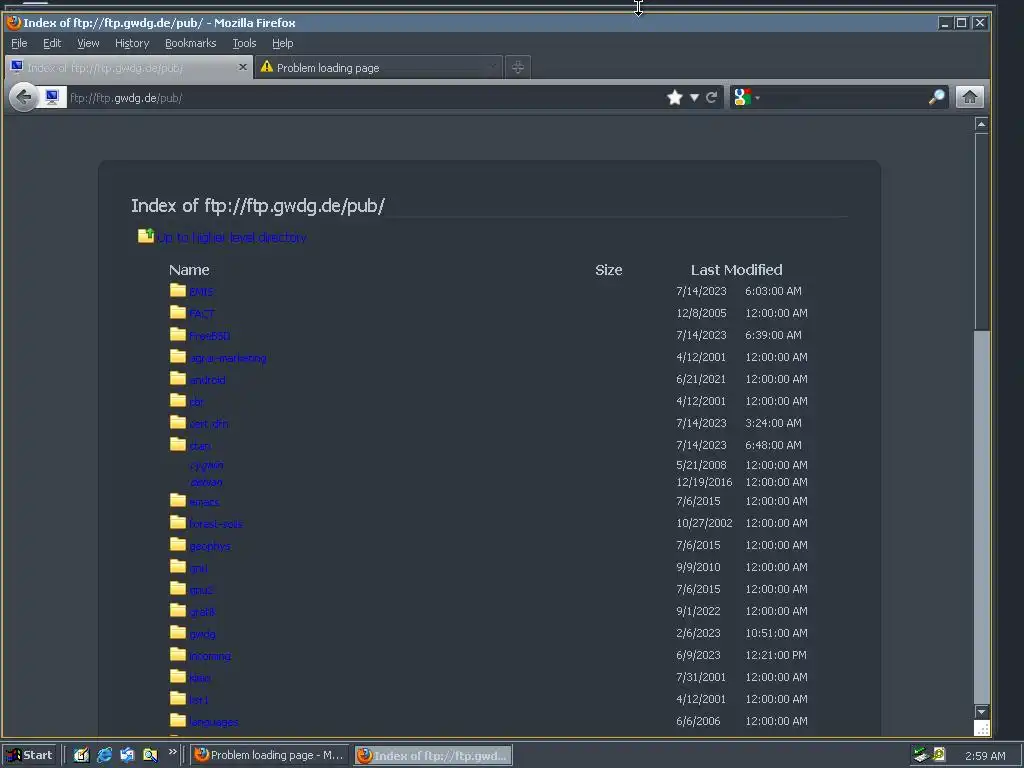This screenshot has width=1024, height=768.
Task: Click folder icon next to gwdg
Action: [x=178, y=632]
